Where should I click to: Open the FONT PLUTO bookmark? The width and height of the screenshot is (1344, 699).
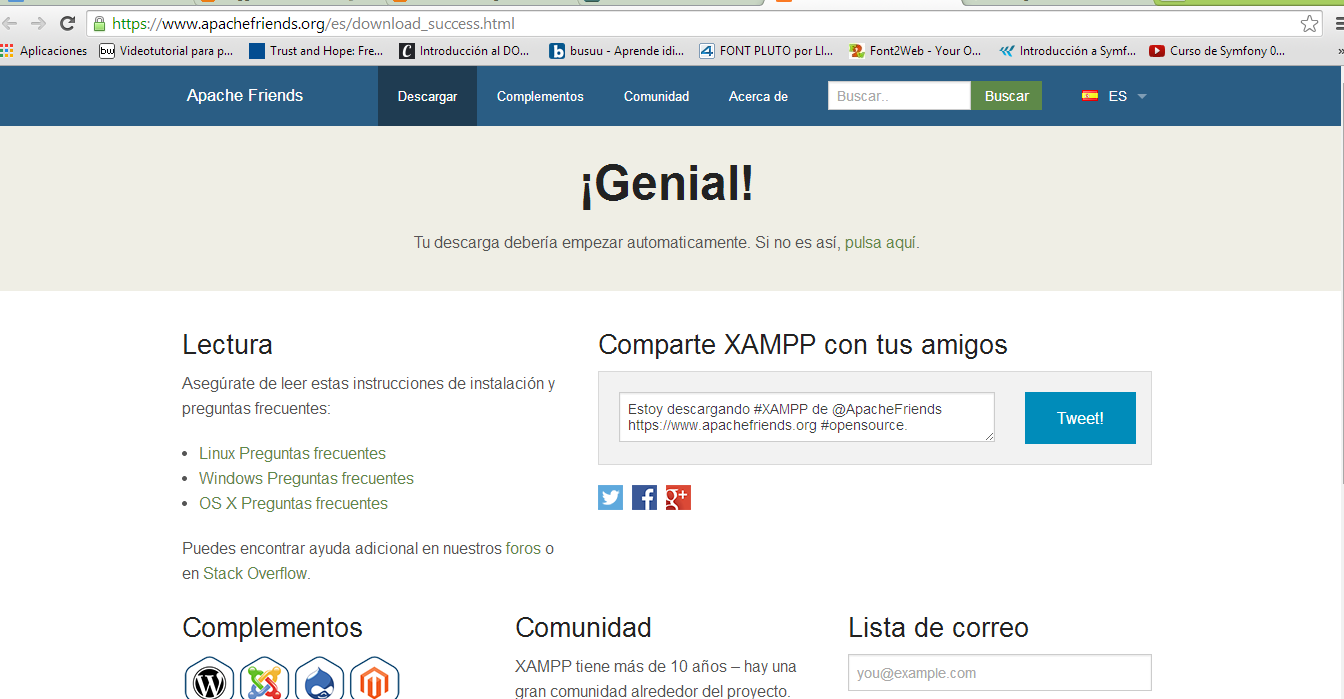click(x=767, y=50)
